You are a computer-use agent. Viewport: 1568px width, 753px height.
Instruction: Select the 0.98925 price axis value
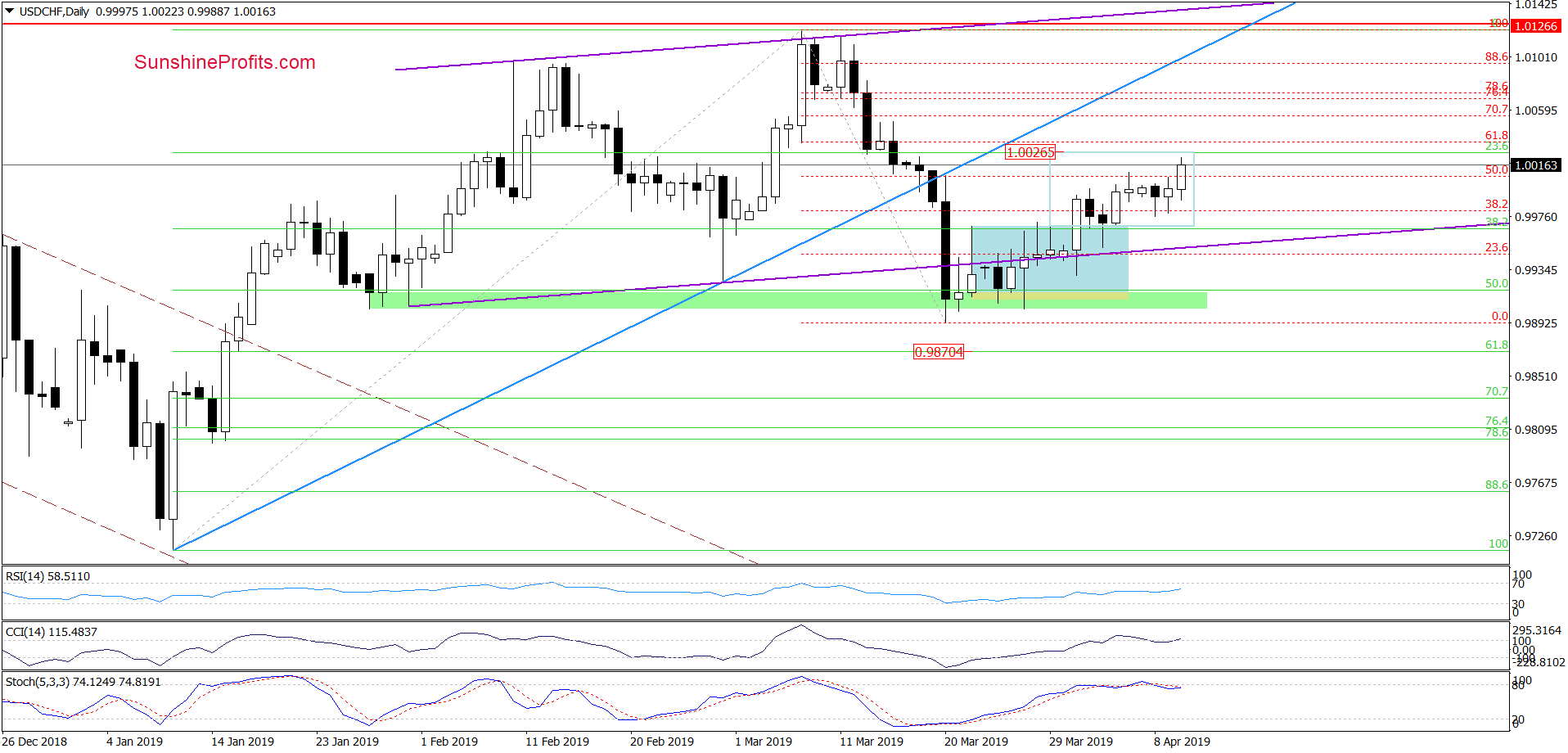[x=1536, y=323]
